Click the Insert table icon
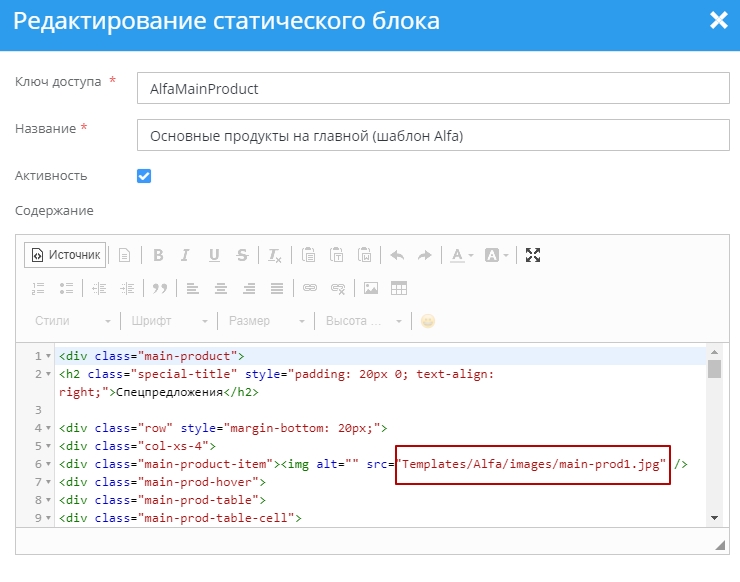 coord(399,288)
